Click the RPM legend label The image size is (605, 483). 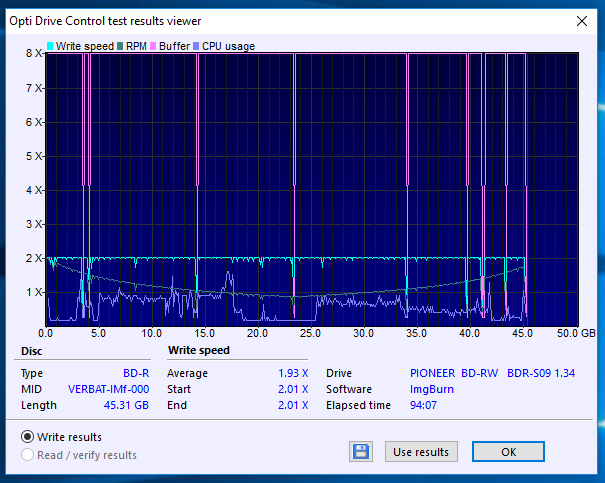tap(136, 46)
